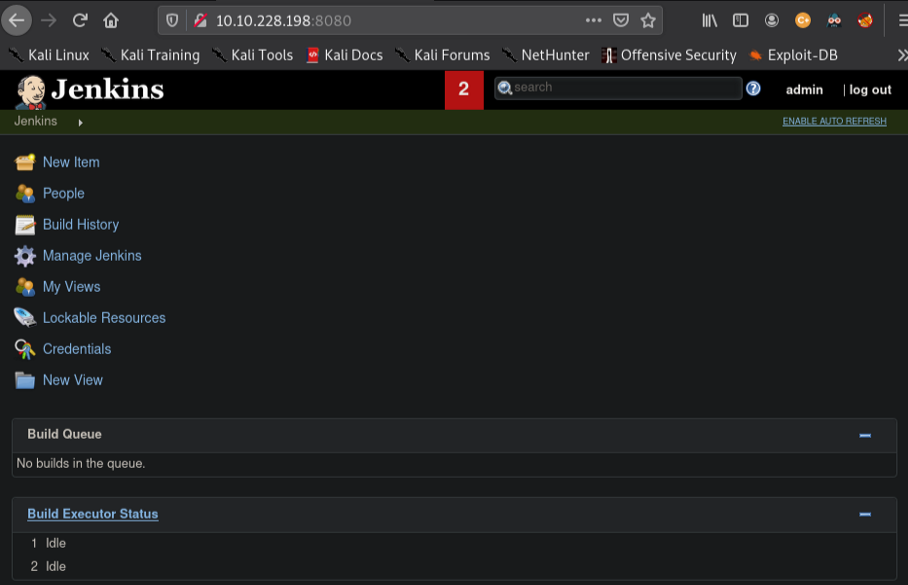Open browser home page icon
This screenshot has width=908, height=585.
111,21
